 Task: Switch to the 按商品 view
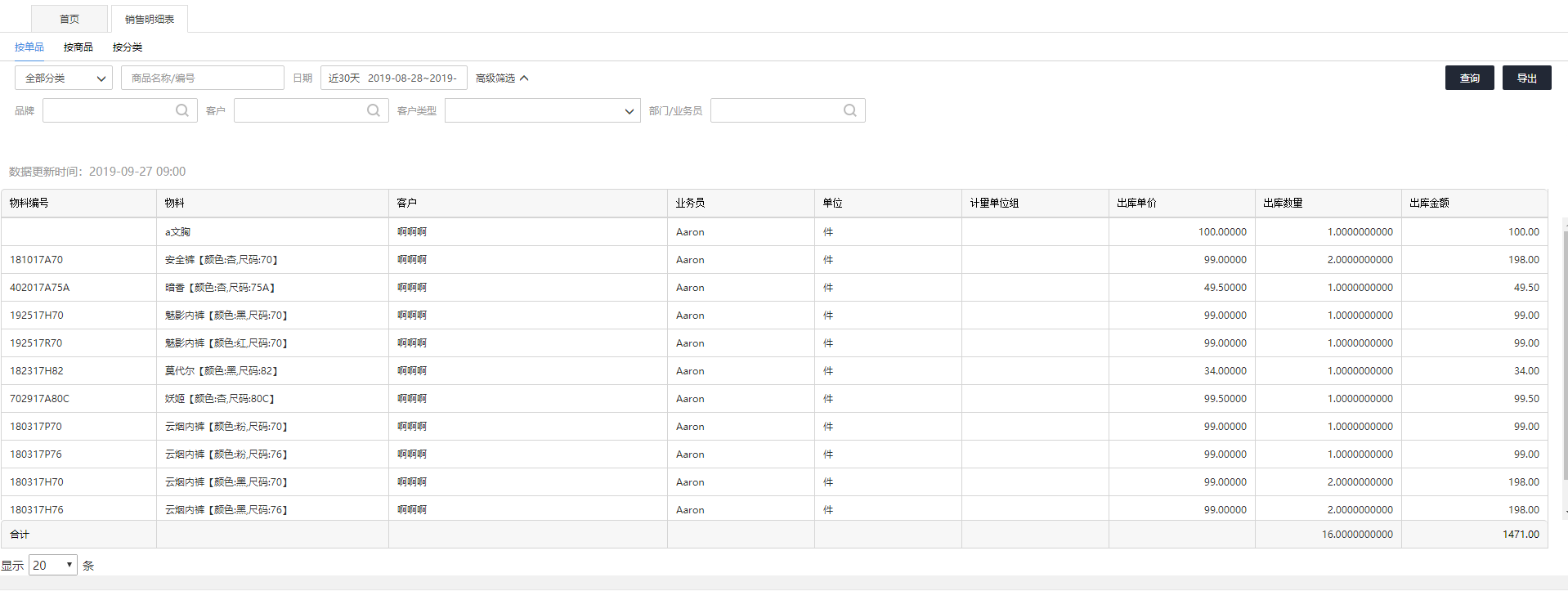click(78, 47)
